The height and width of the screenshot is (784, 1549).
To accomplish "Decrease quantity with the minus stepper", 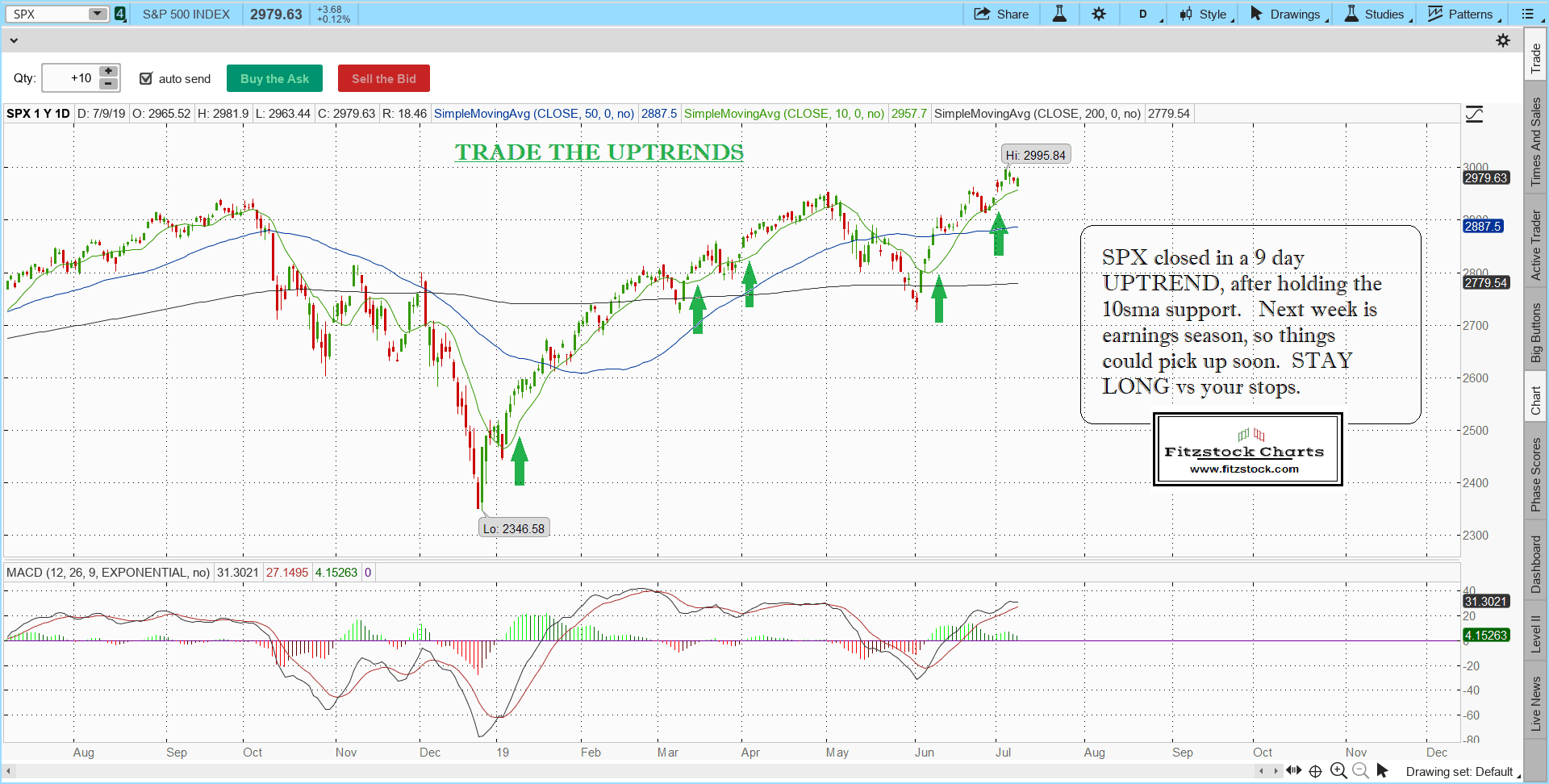I will (108, 84).
